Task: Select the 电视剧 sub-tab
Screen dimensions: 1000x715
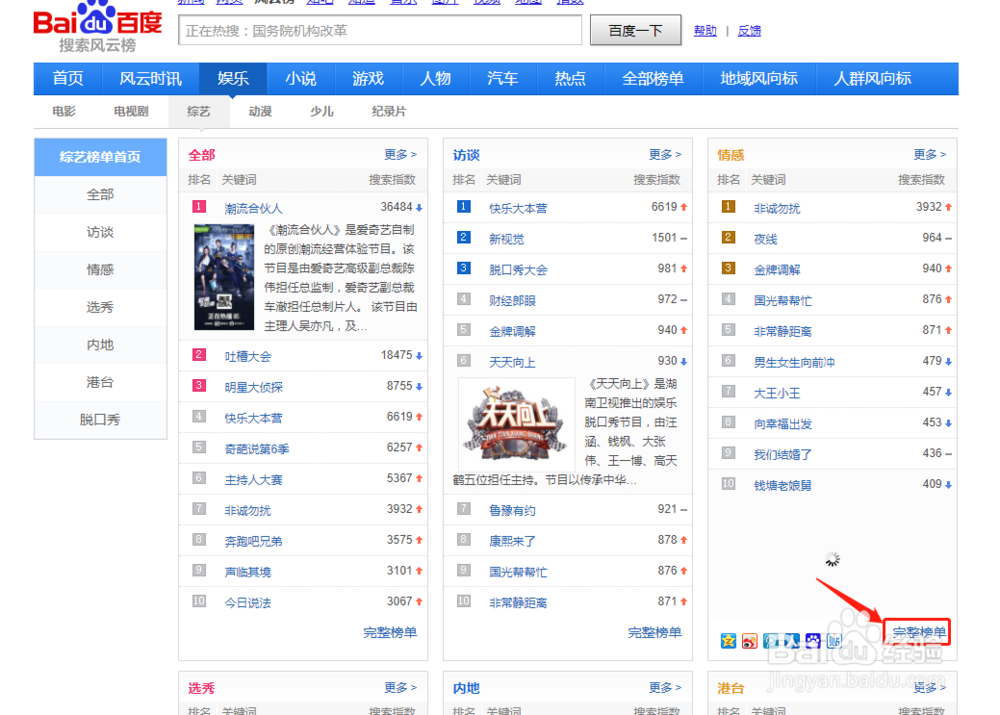Action: [131, 112]
